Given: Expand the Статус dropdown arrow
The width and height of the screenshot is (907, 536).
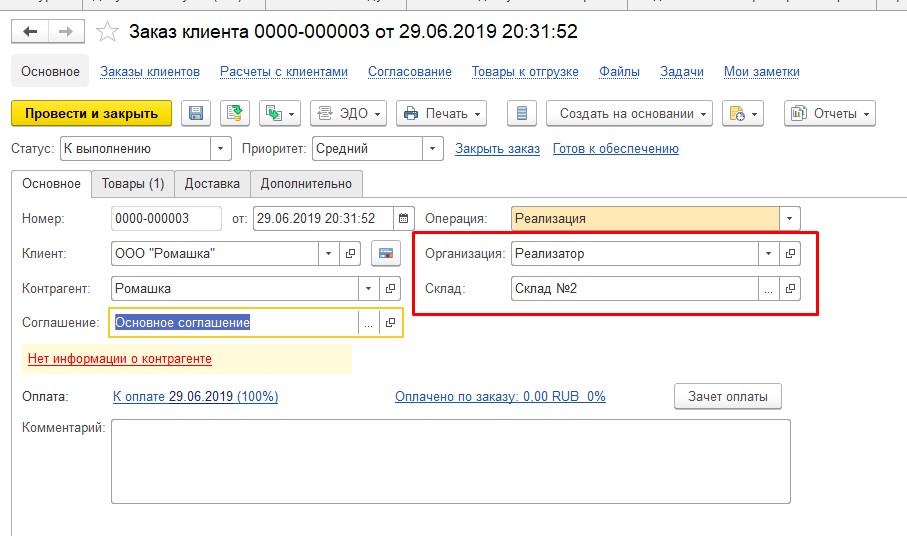Looking at the screenshot, I should tap(220, 149).
